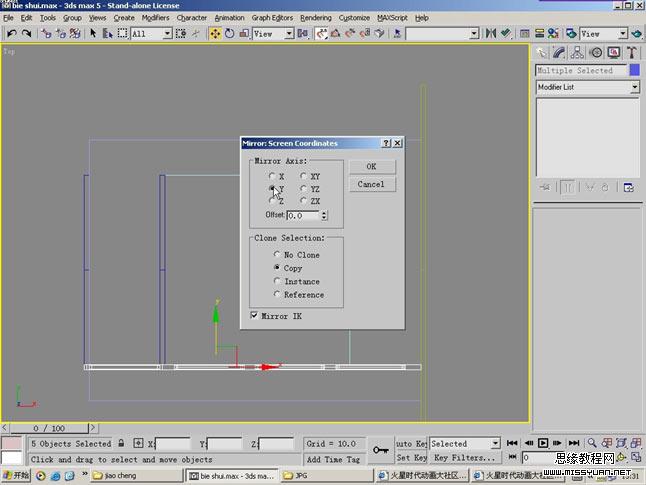Open the selection filter All dropdown
Screen dimensions: 646x485
(x=167, y=33)
